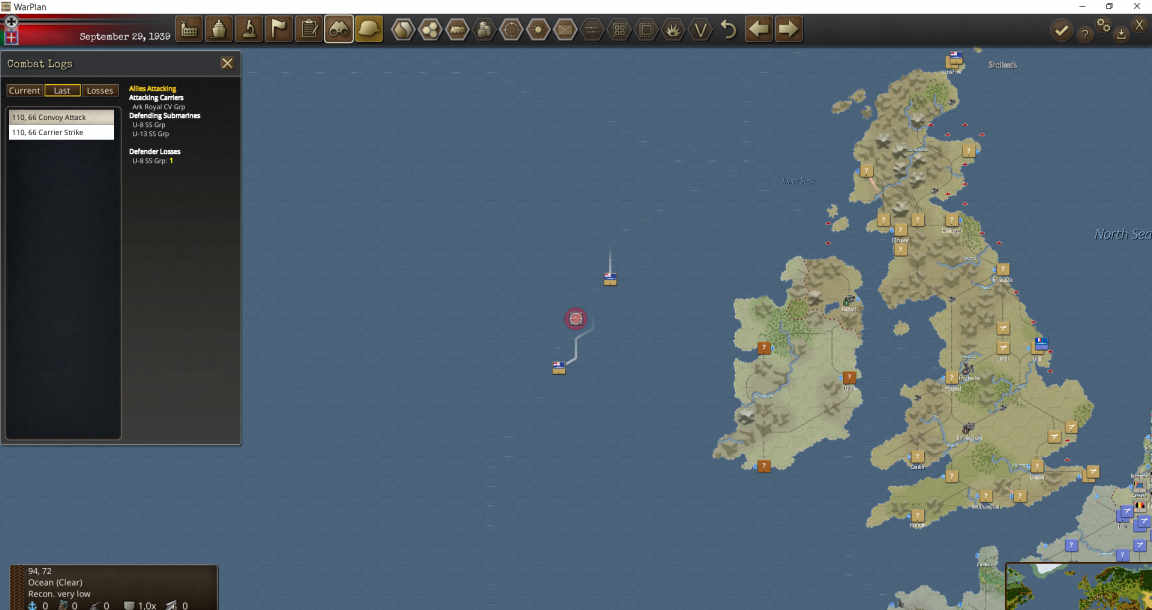Click the red combat target marker at sea

[x=576, y=318]
